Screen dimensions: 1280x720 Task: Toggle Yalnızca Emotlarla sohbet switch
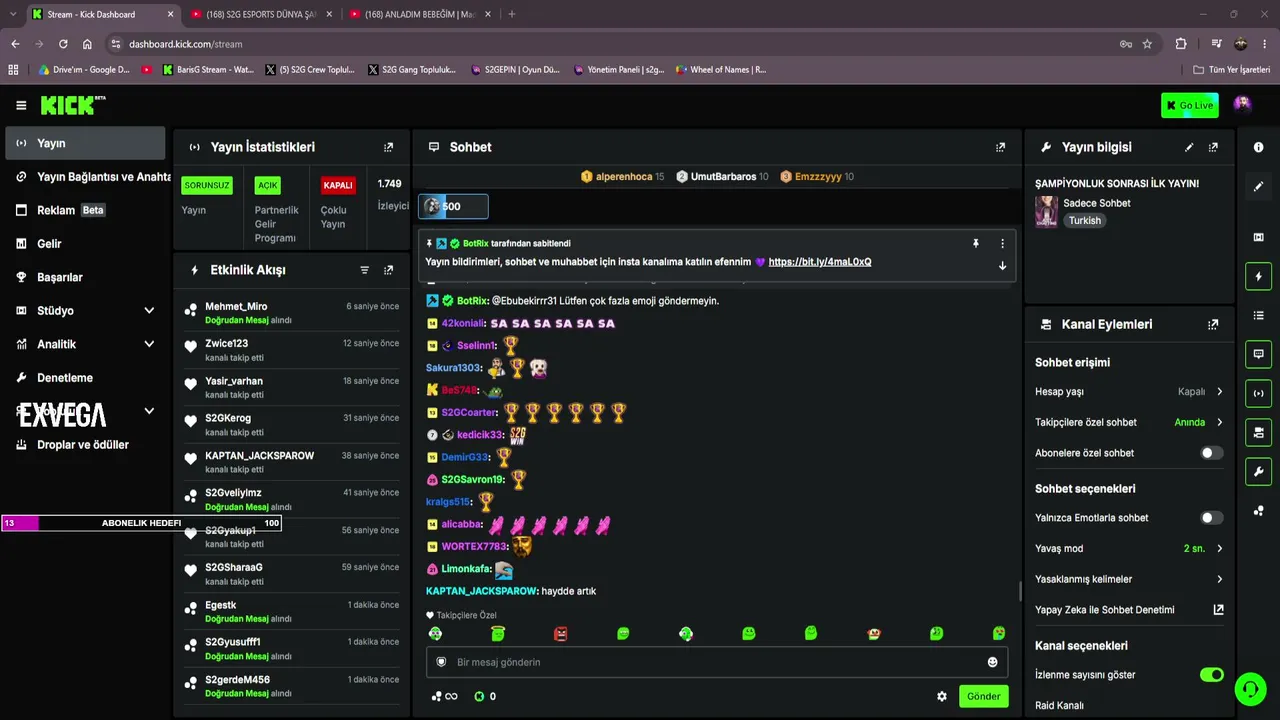tap(1211, 518)
